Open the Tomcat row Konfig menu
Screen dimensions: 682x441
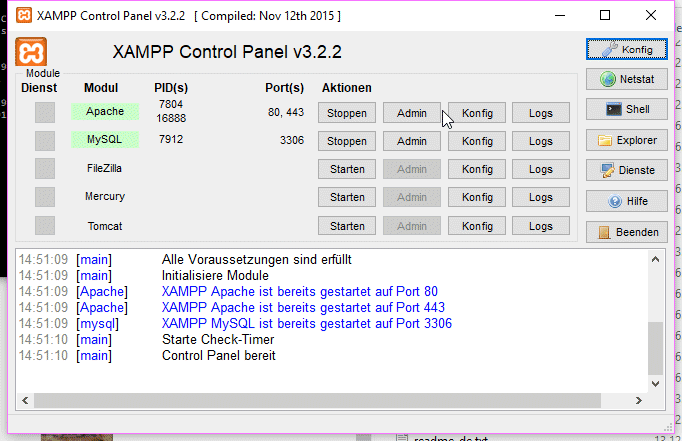tap(477, 226)
